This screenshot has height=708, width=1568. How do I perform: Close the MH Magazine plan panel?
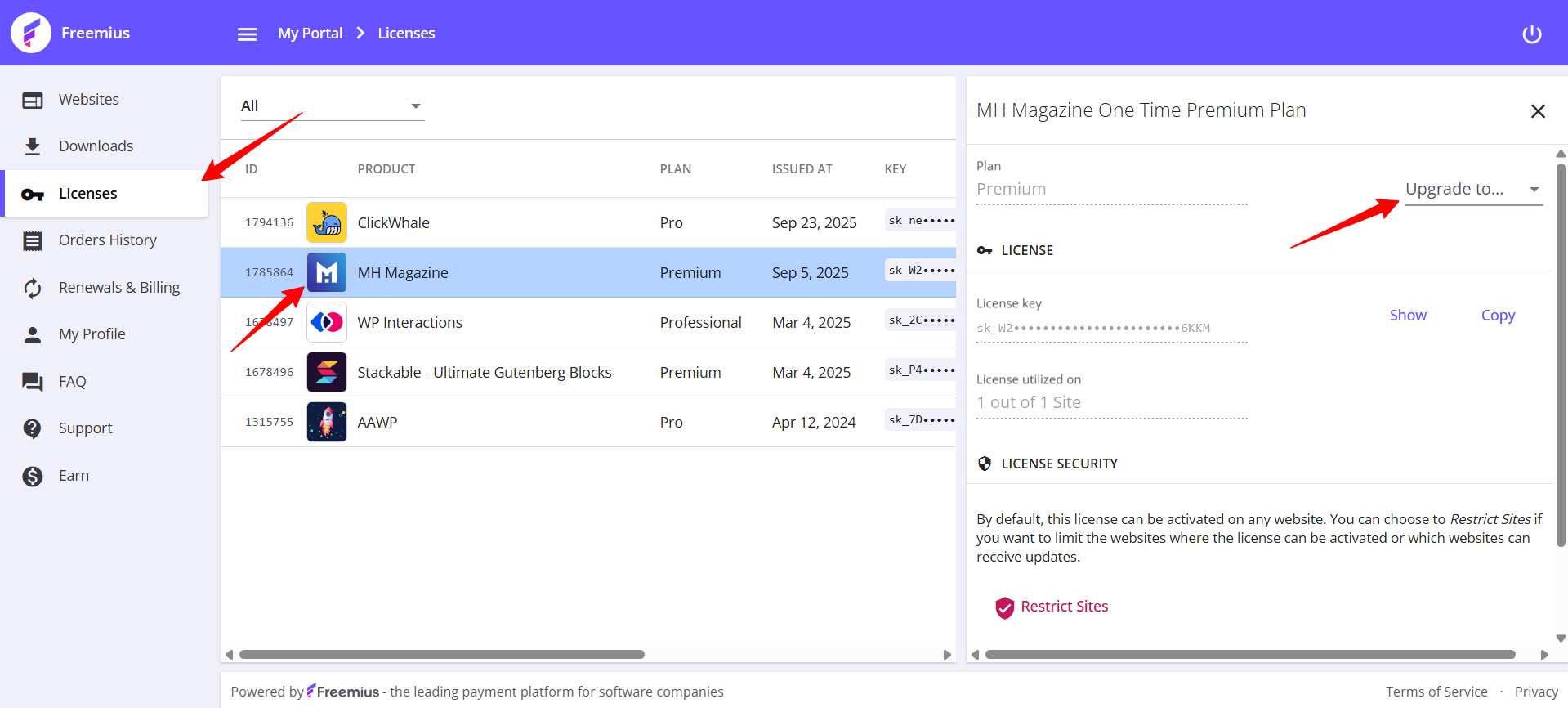tap(1537, 111)
